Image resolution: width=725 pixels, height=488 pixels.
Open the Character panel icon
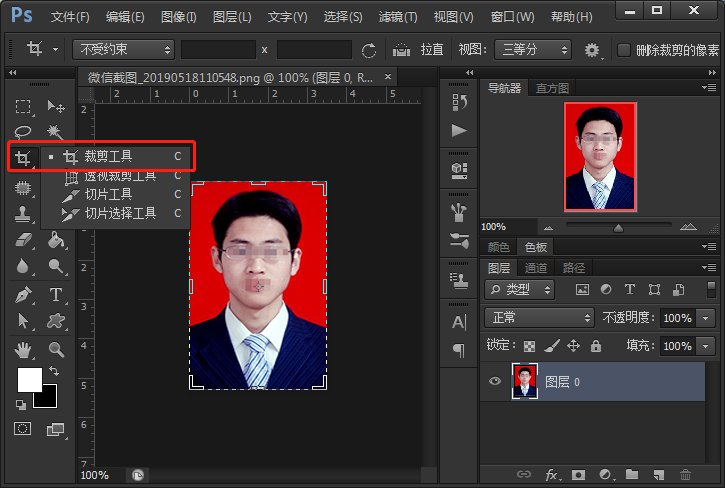point(459,322)
